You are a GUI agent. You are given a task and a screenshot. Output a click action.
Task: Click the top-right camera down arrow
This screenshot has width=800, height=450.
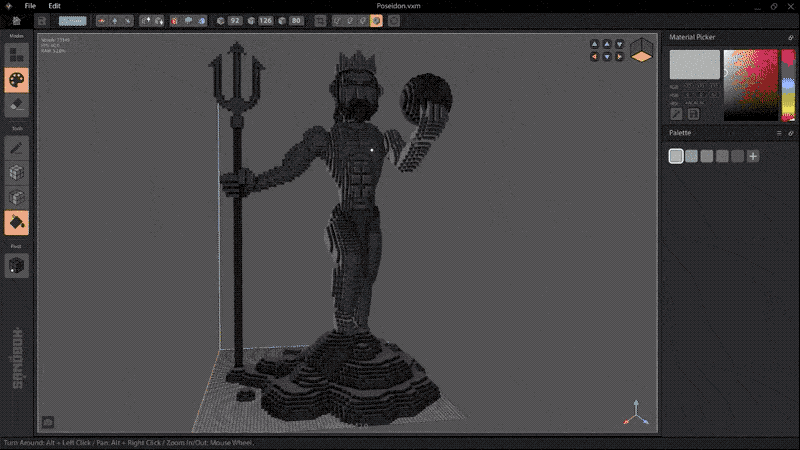click(619, 44)
